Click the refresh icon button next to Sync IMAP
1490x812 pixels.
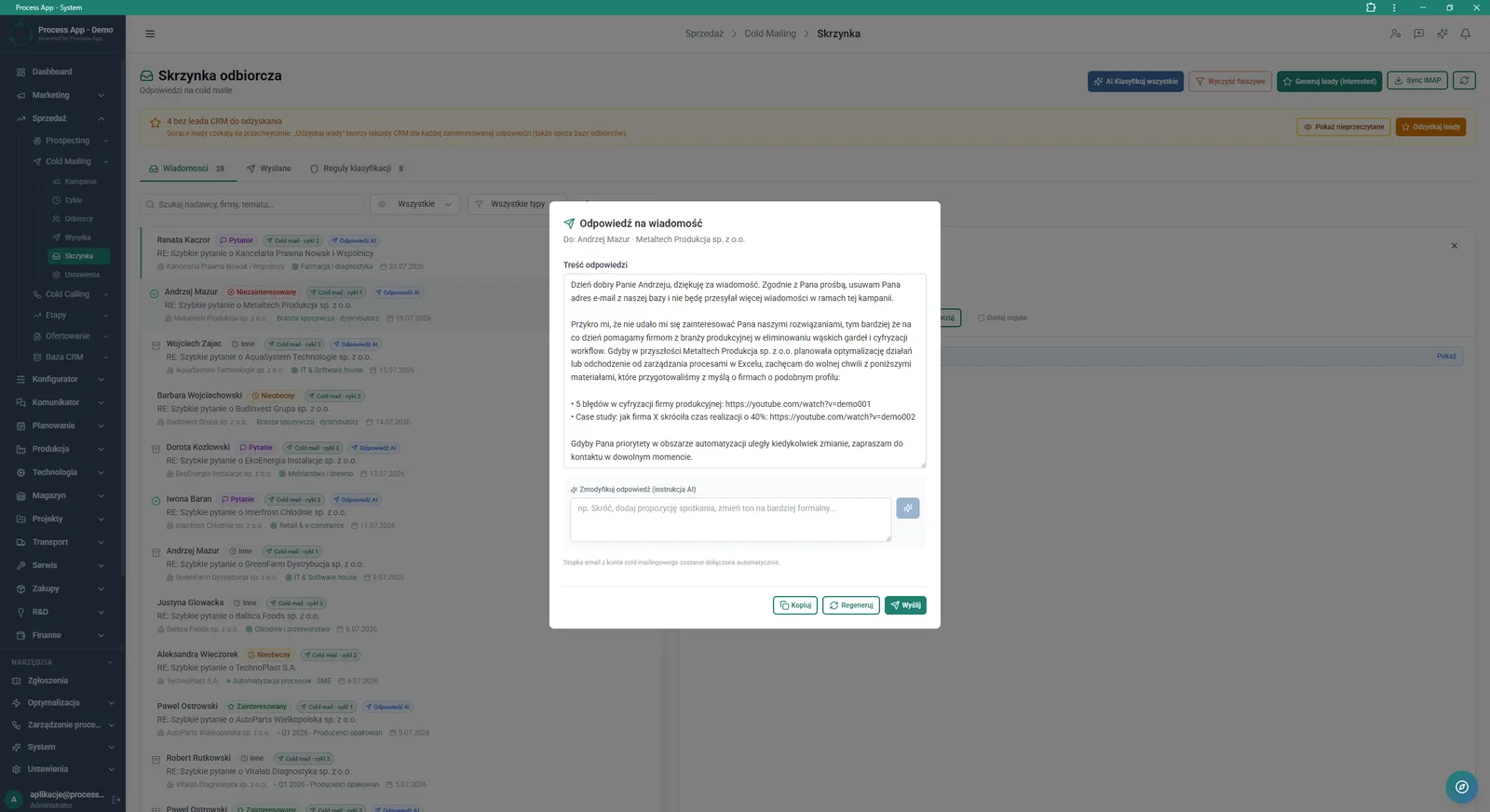click(1465, 81)
